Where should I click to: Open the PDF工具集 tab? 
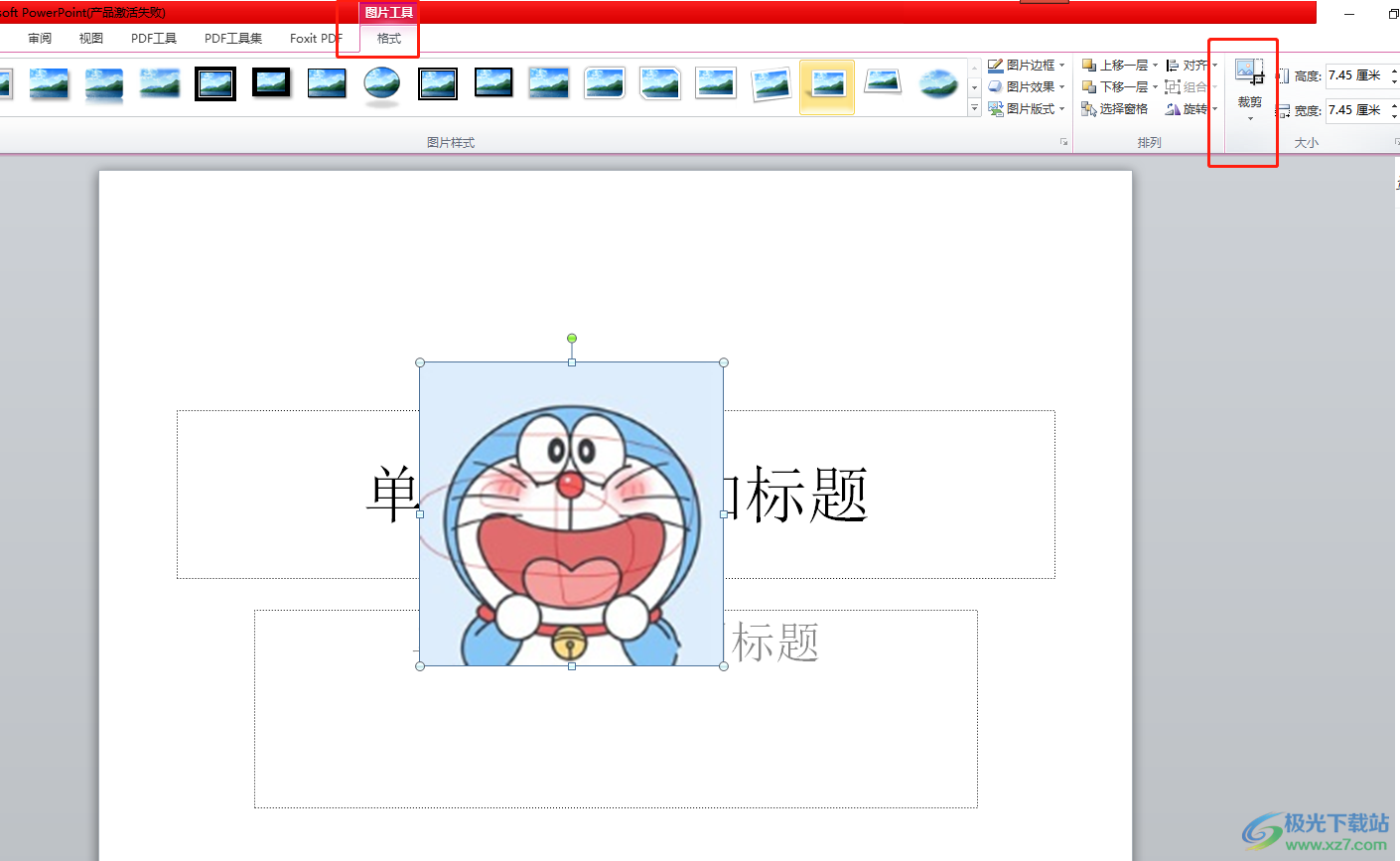click(x=233, y=39)
